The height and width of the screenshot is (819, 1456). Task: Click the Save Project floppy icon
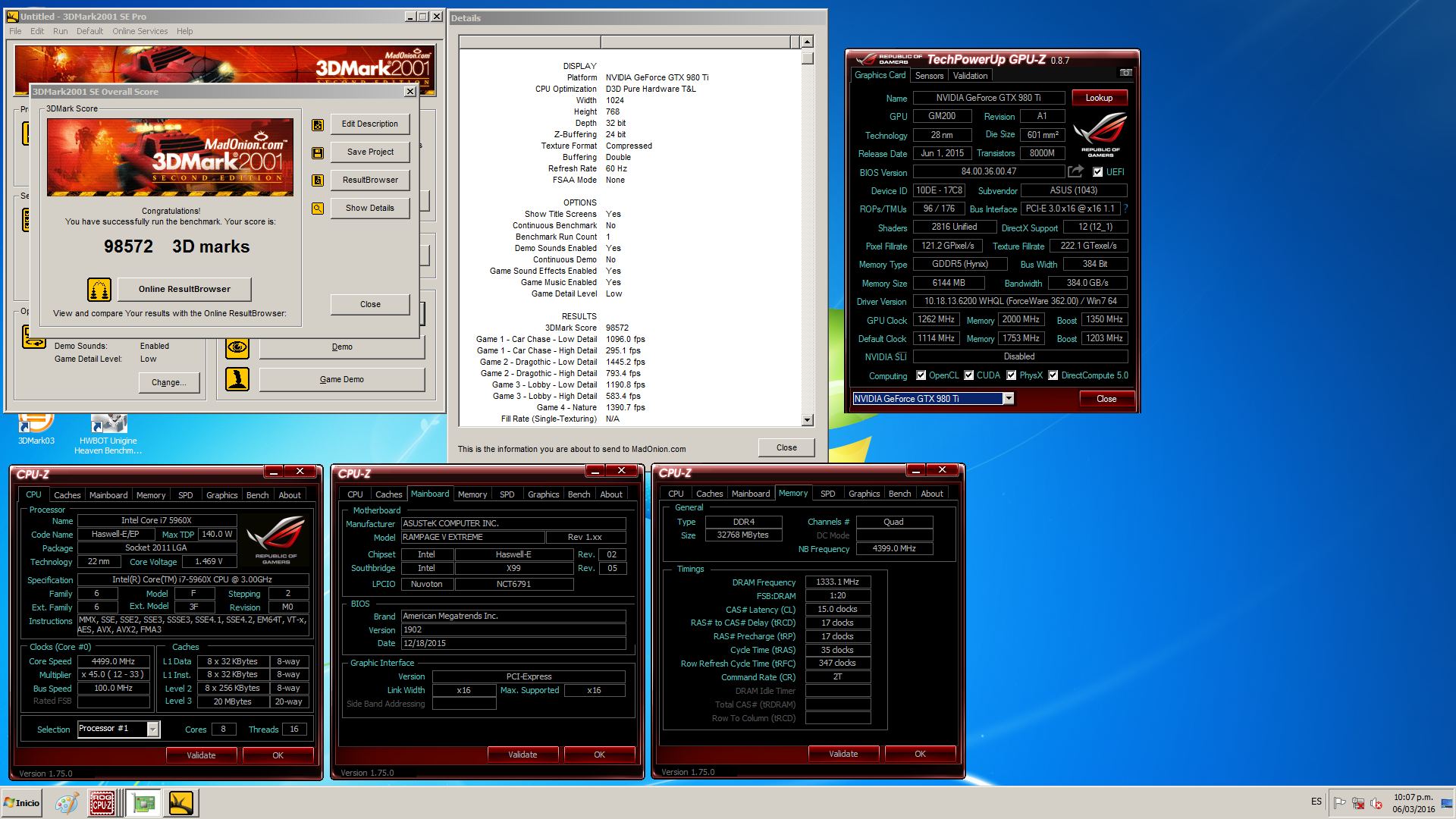click(318, 152)
